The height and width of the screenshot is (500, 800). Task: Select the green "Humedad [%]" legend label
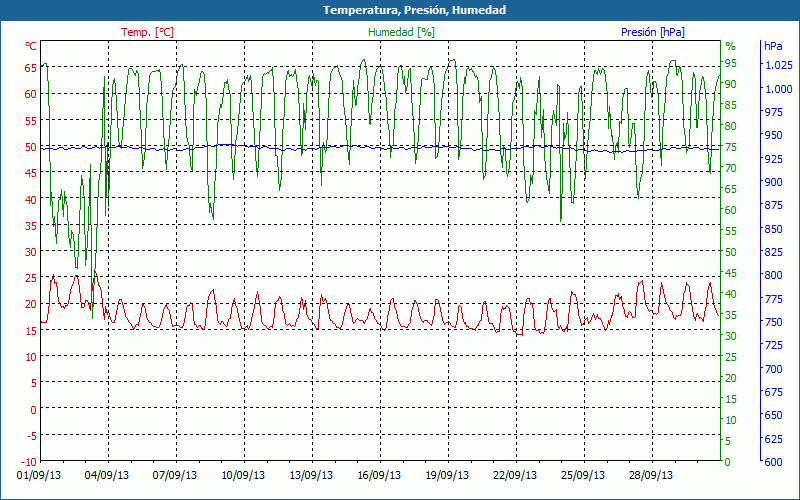[402, 32]
